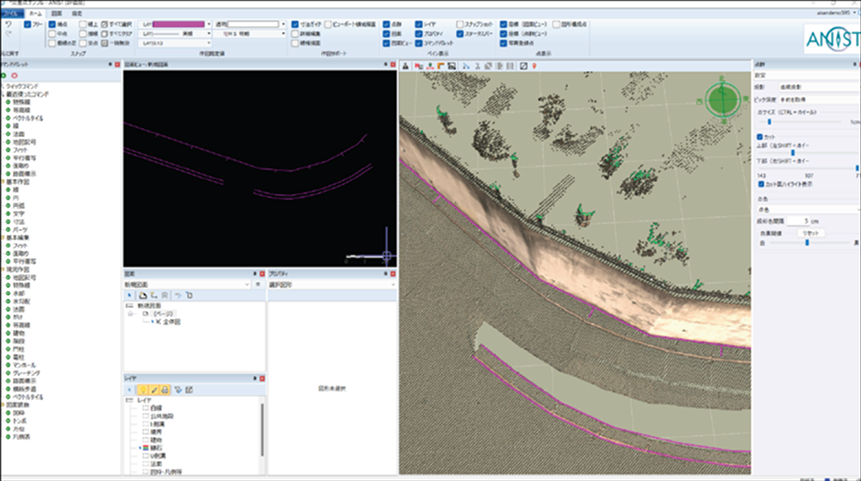Toggle the 端点 snap checkbox

tap(52, 24)
